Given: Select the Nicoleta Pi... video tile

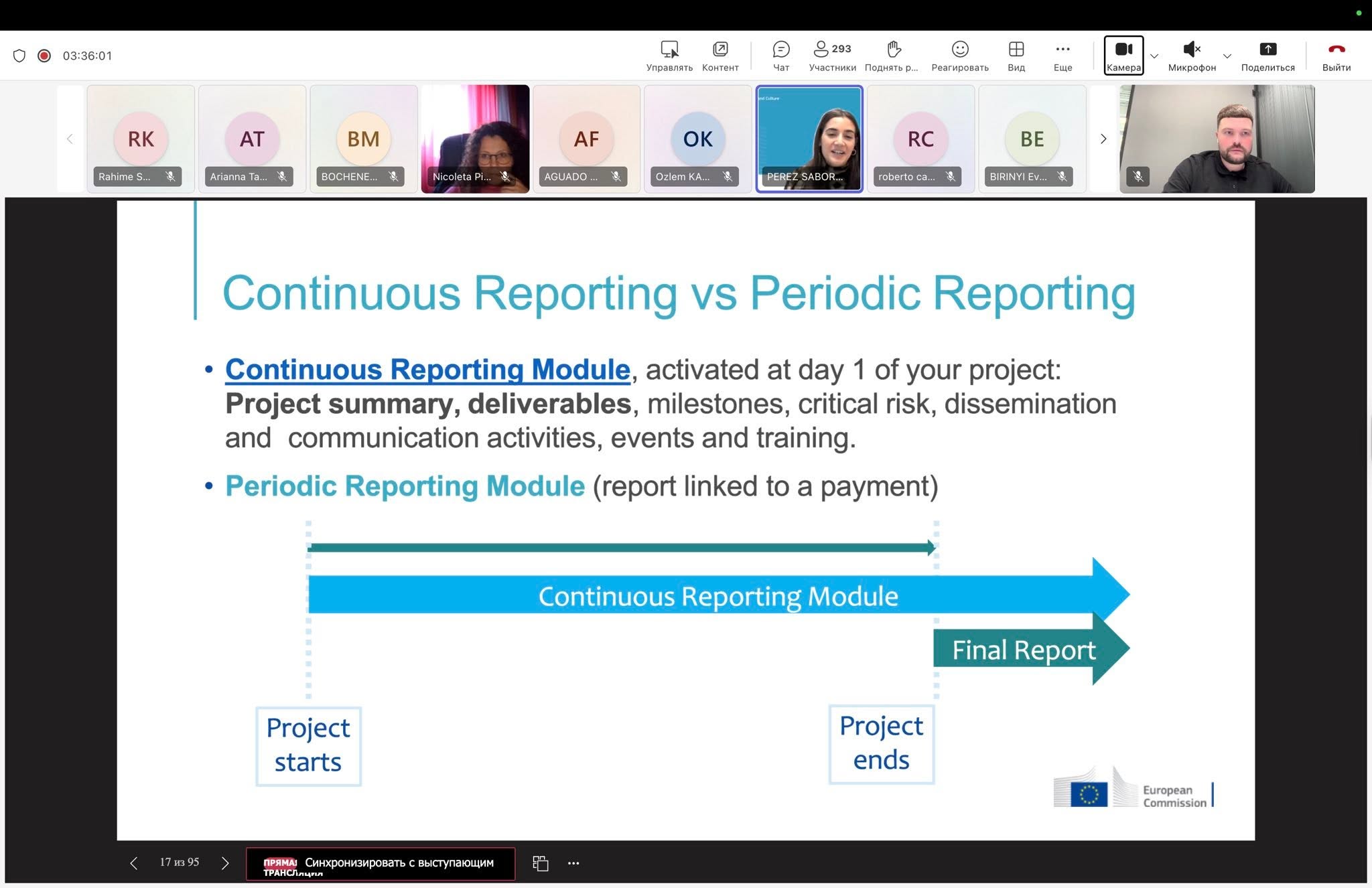Looking at the screenshot, I should click(x=475, y=139).
